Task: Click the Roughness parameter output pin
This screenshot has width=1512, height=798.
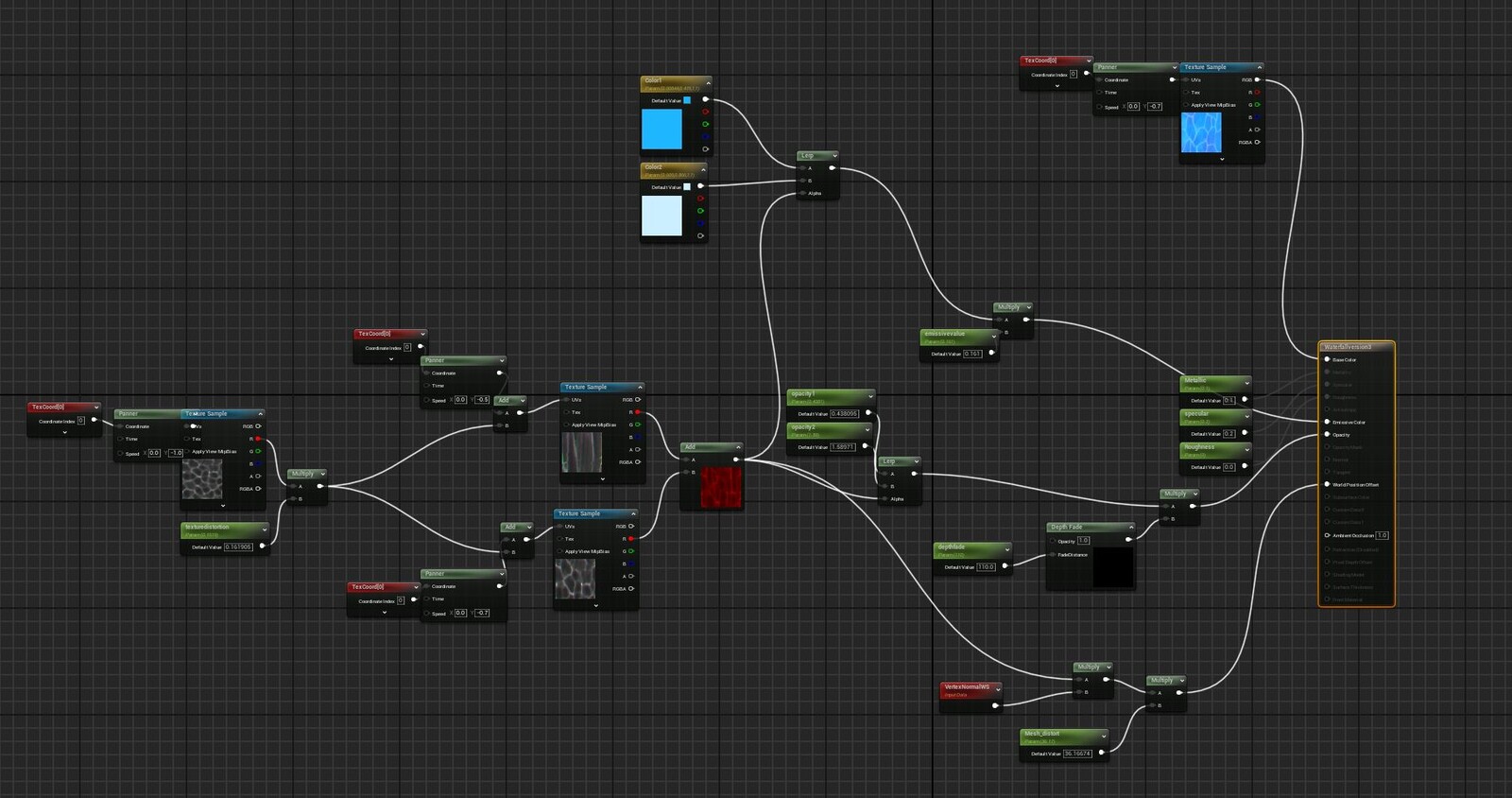Action: [1245, 466]
